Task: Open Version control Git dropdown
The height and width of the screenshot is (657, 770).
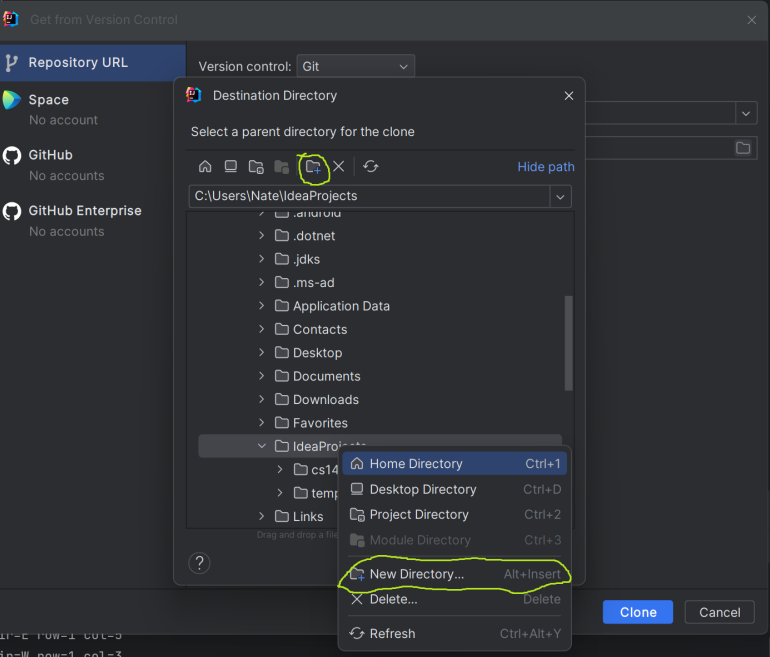Action: [356, 66]
